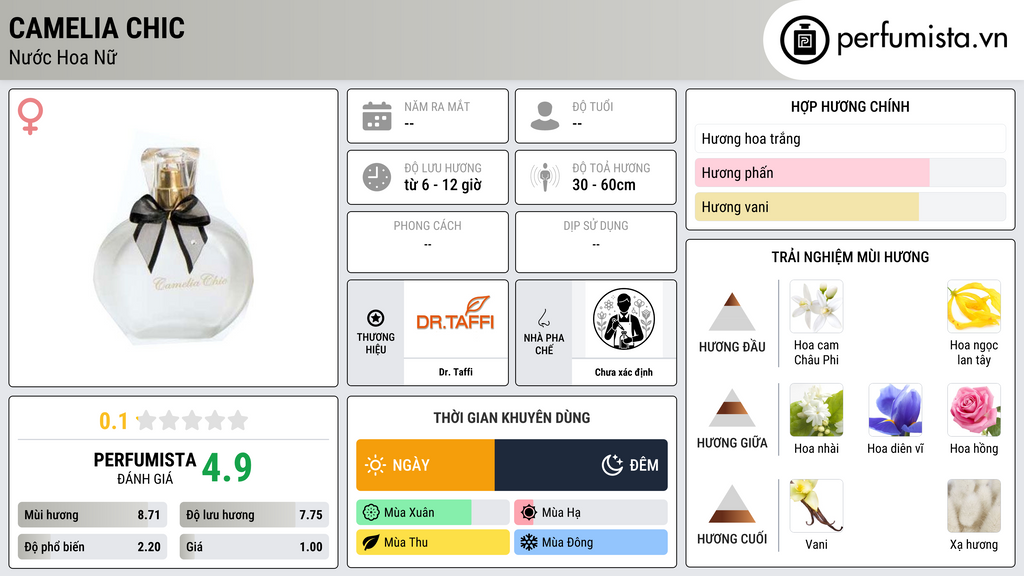Click the Độ phổ biến 2.20 score bar
The image size is (1024, 576).
[92, 547]
